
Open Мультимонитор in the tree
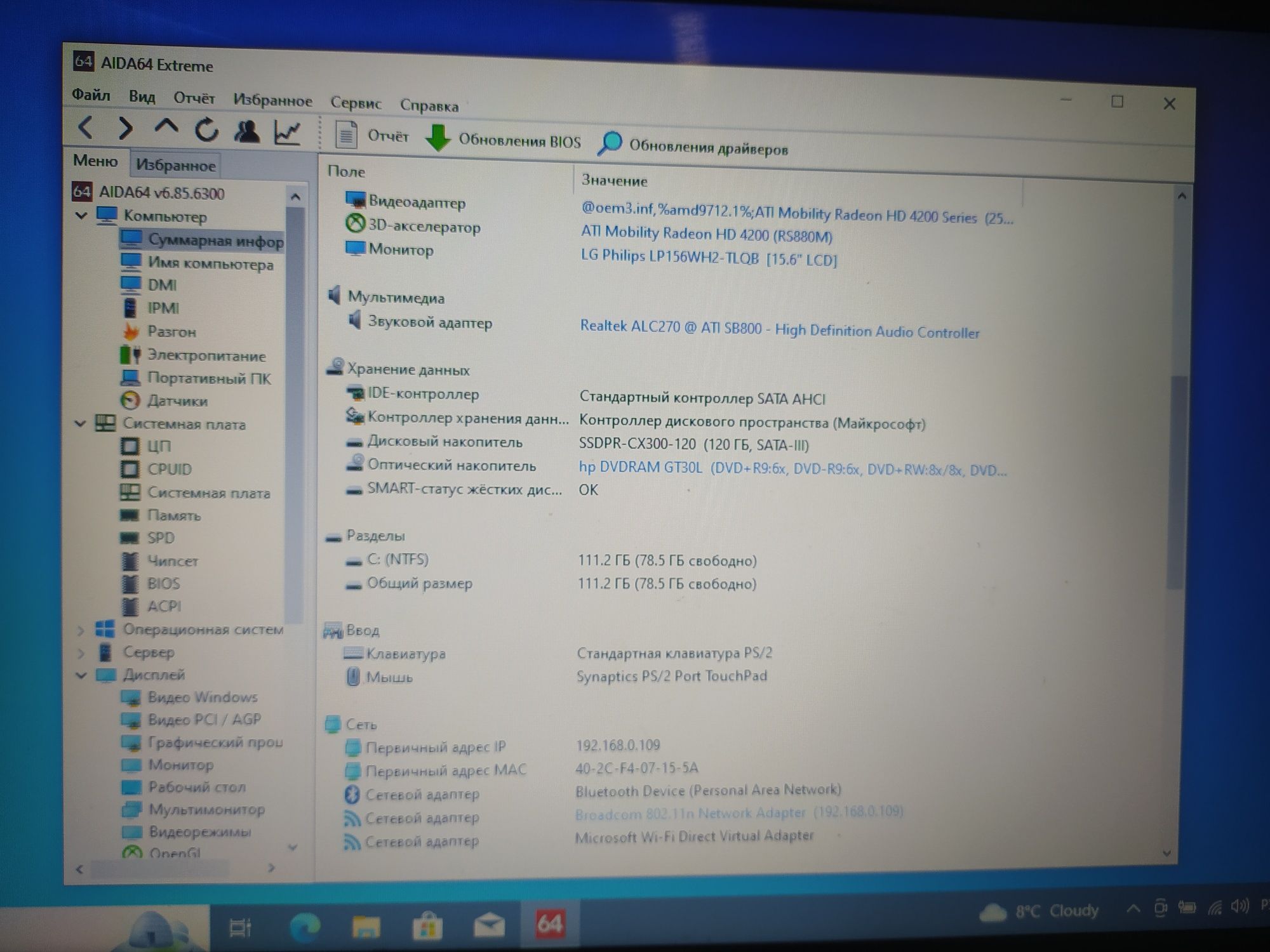click(193, 809)
